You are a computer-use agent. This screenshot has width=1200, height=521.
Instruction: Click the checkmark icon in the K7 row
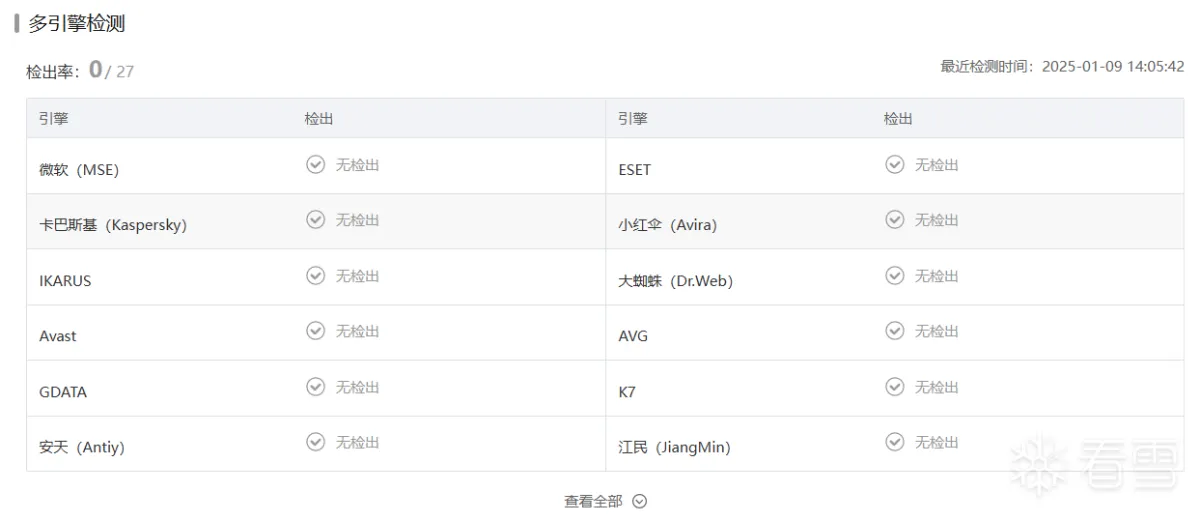[x=895, y=387]
